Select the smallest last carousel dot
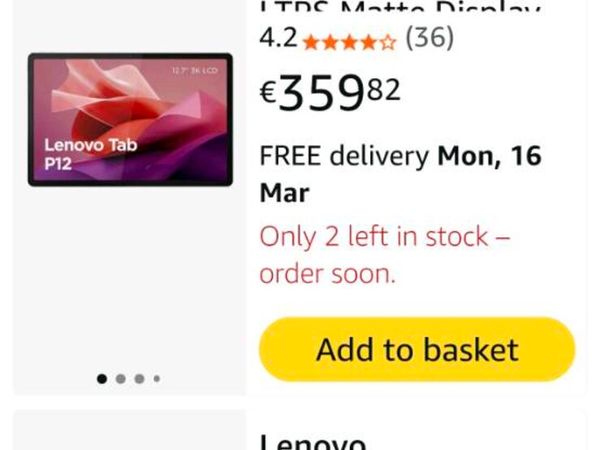Viewport: 600px width, 450px height. click(157, 378)
